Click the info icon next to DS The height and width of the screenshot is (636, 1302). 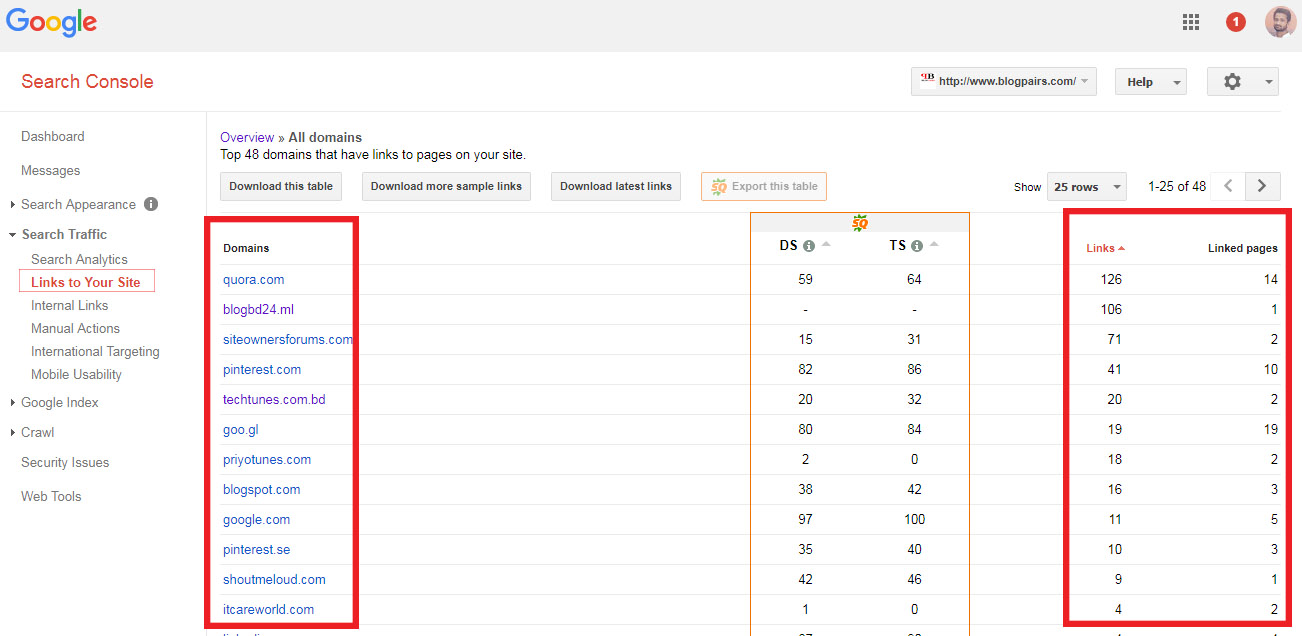(x=808, y=246)
